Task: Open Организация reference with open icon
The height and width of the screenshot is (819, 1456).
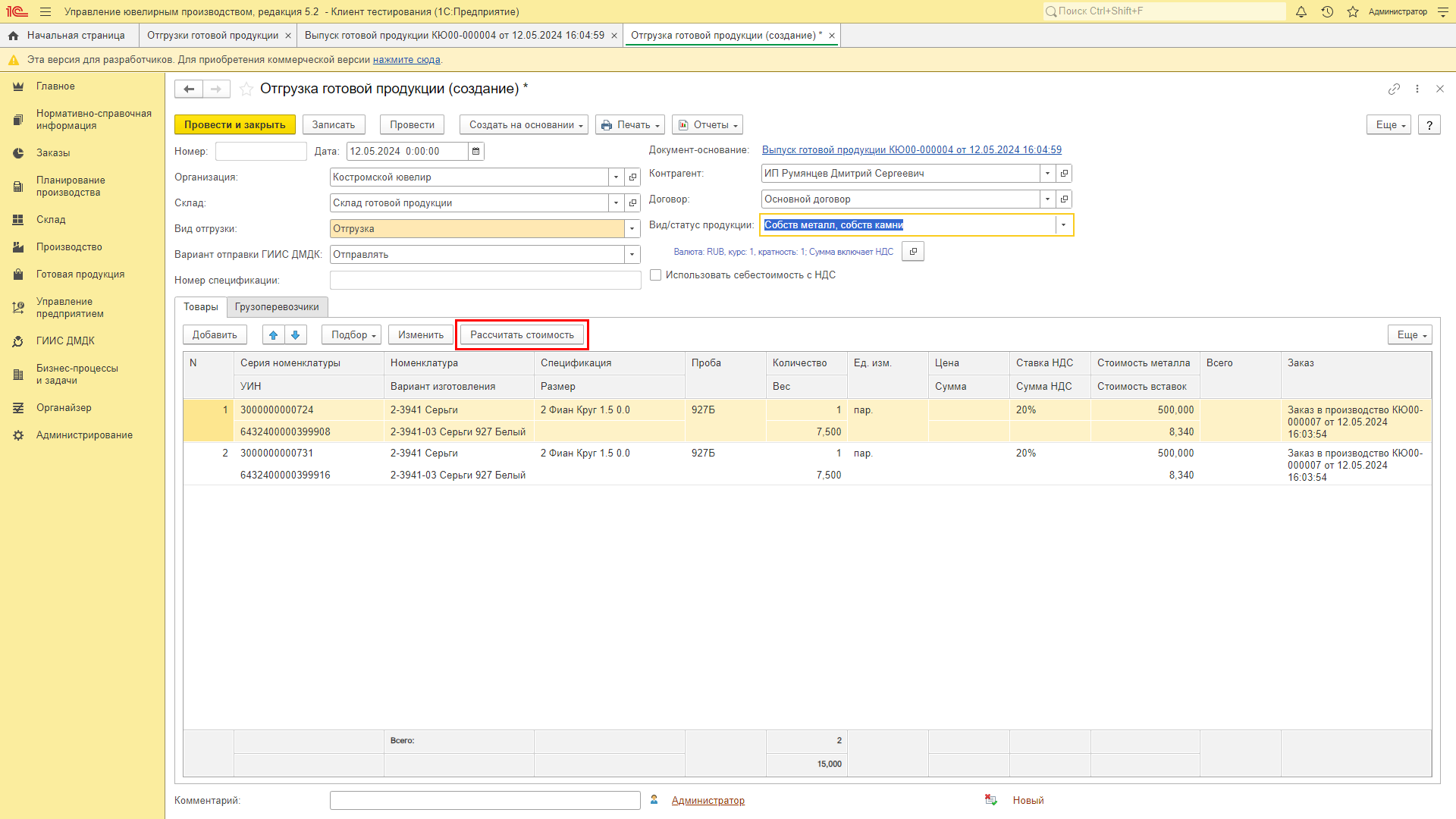Action: (x=632, y=177)
